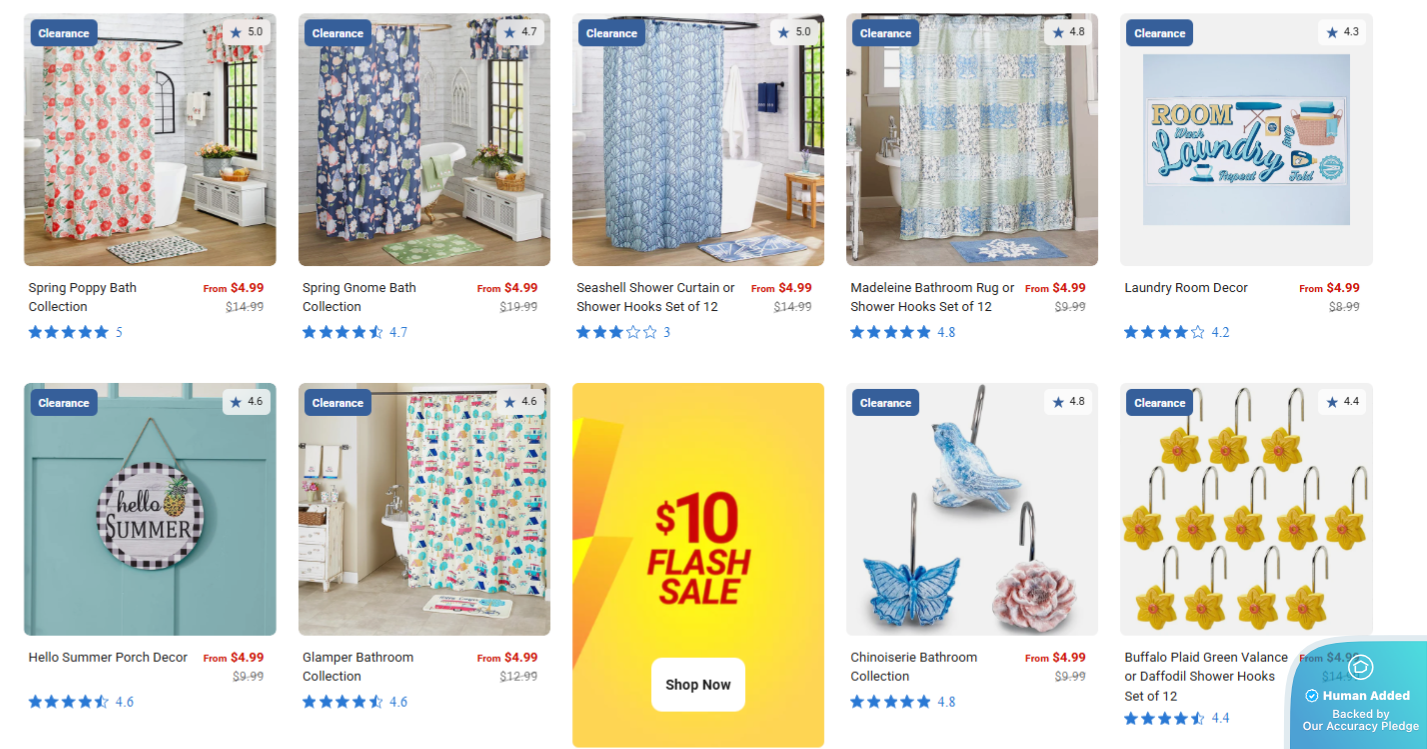Click the Human Added accuracy pledge badge
The width and height of the screenshot is (1427, 749).
tap(1356, 695)
